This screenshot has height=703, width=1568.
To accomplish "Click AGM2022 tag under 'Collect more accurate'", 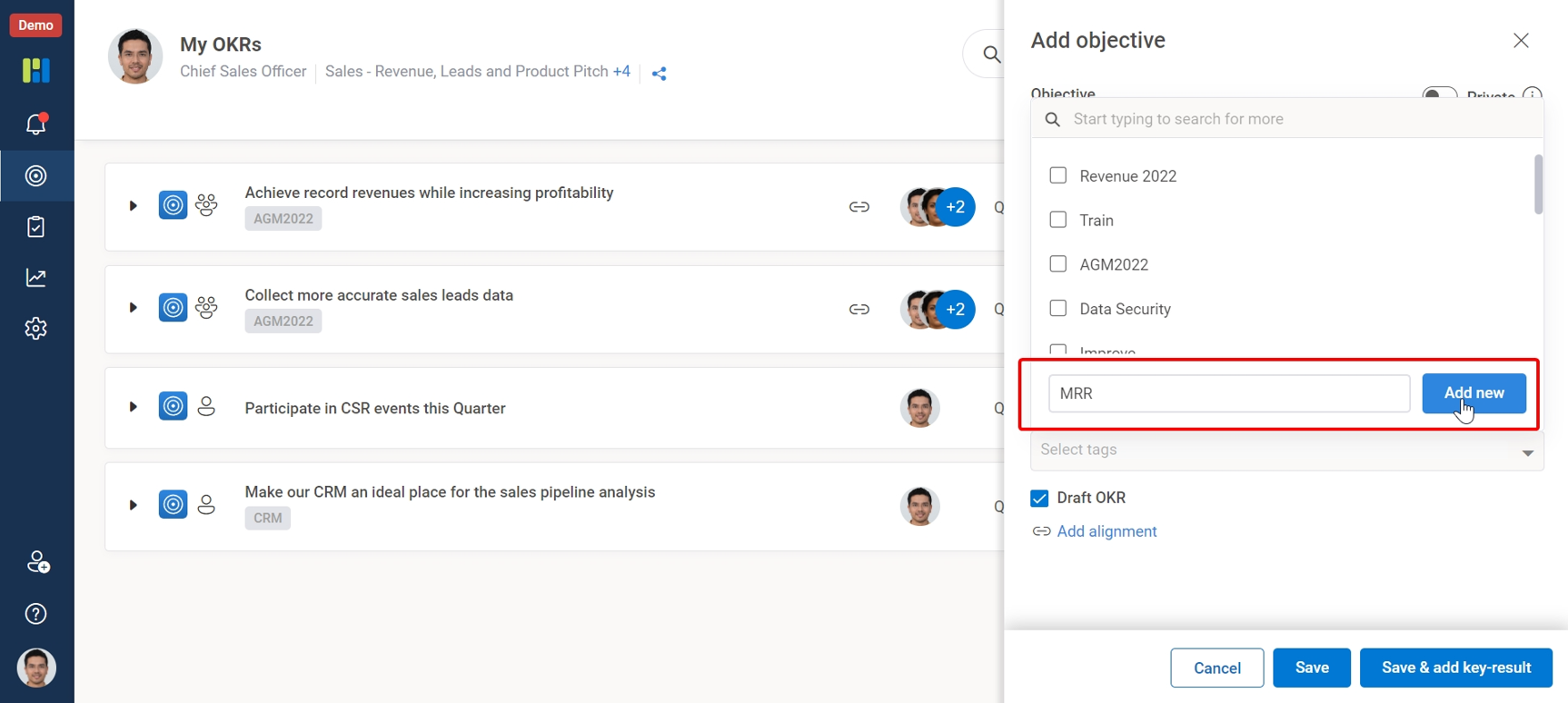I will coord(283,321).
